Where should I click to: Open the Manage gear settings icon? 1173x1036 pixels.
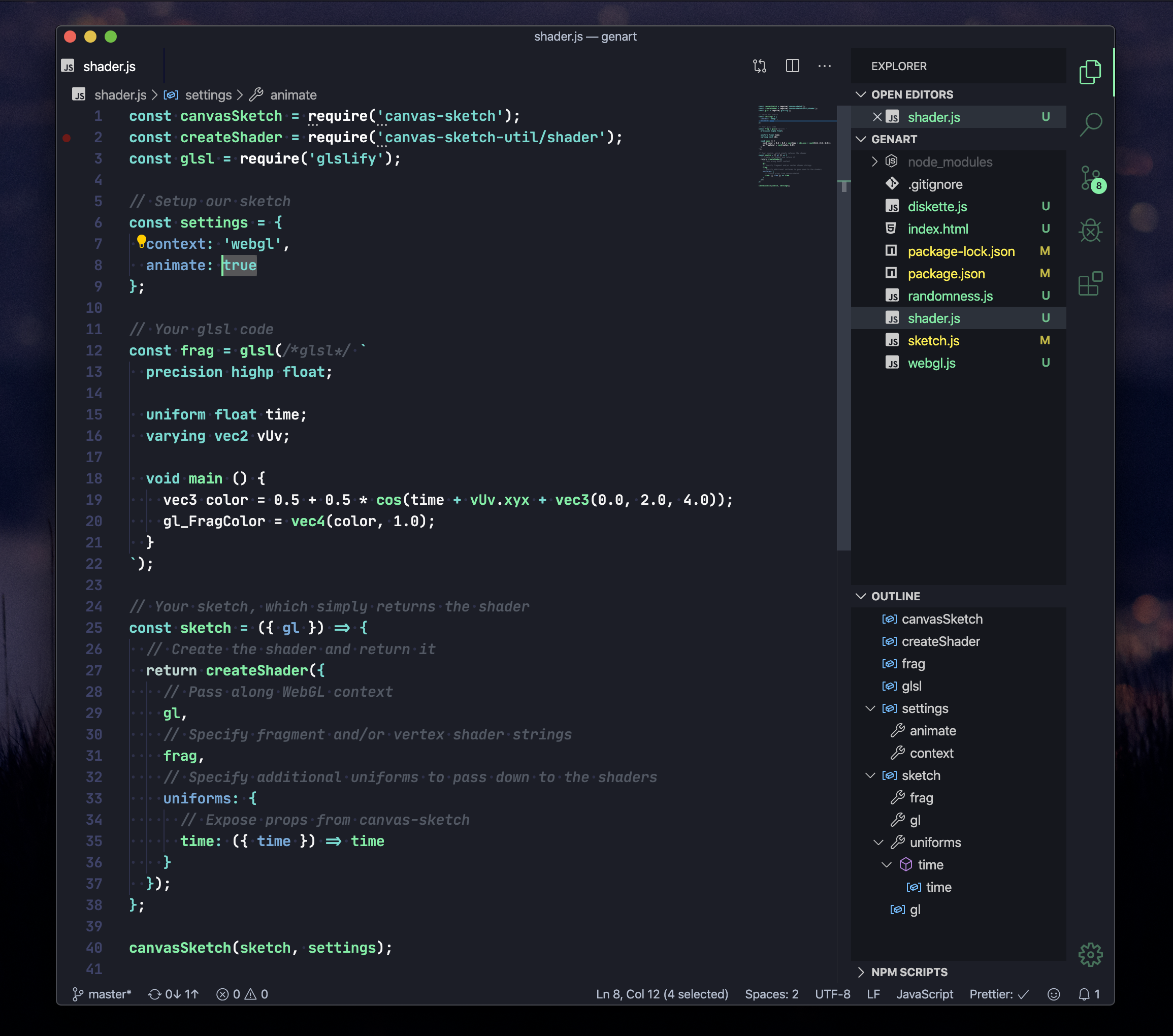1090,955
